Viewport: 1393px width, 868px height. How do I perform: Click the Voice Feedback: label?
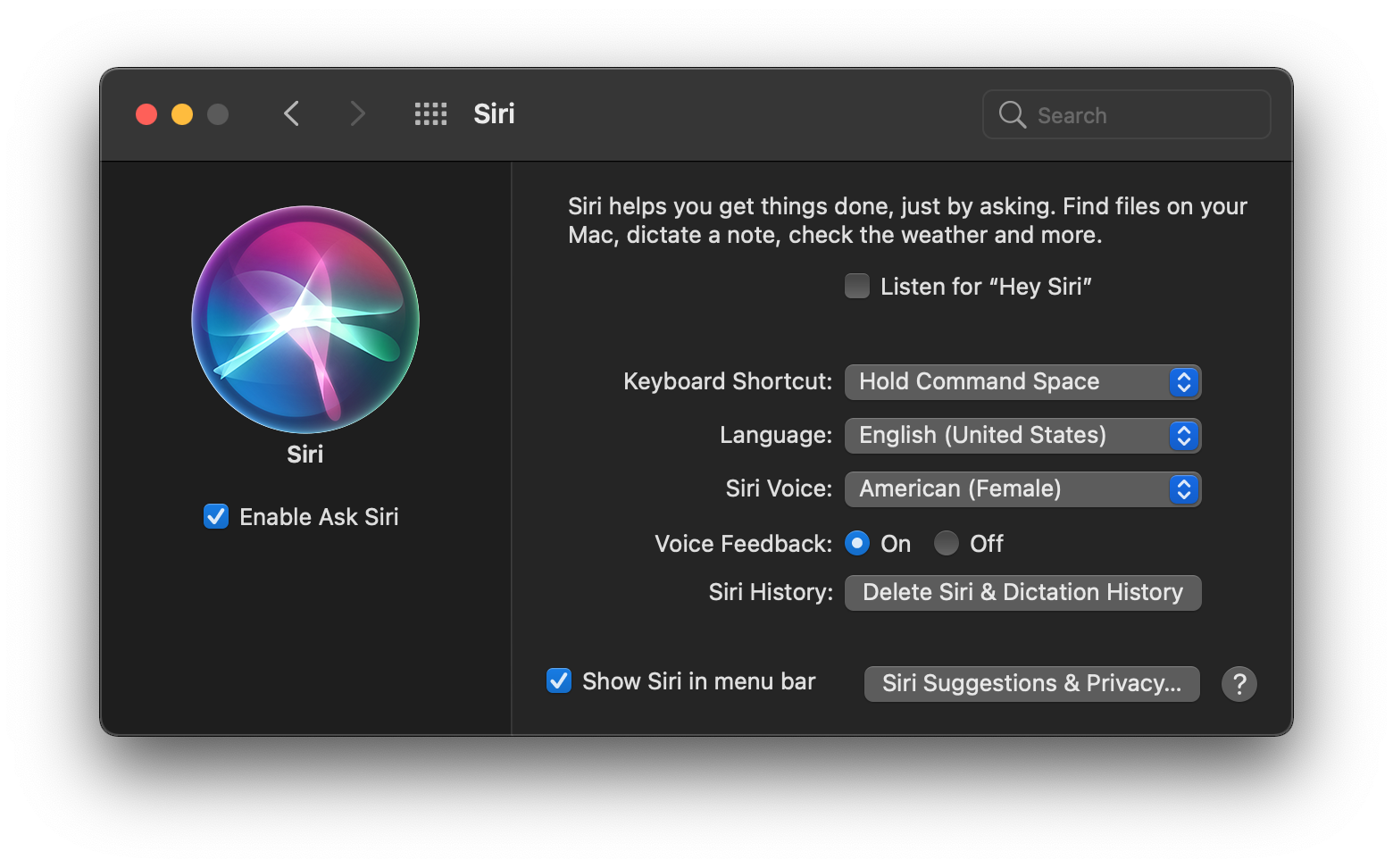click(743, 545)
